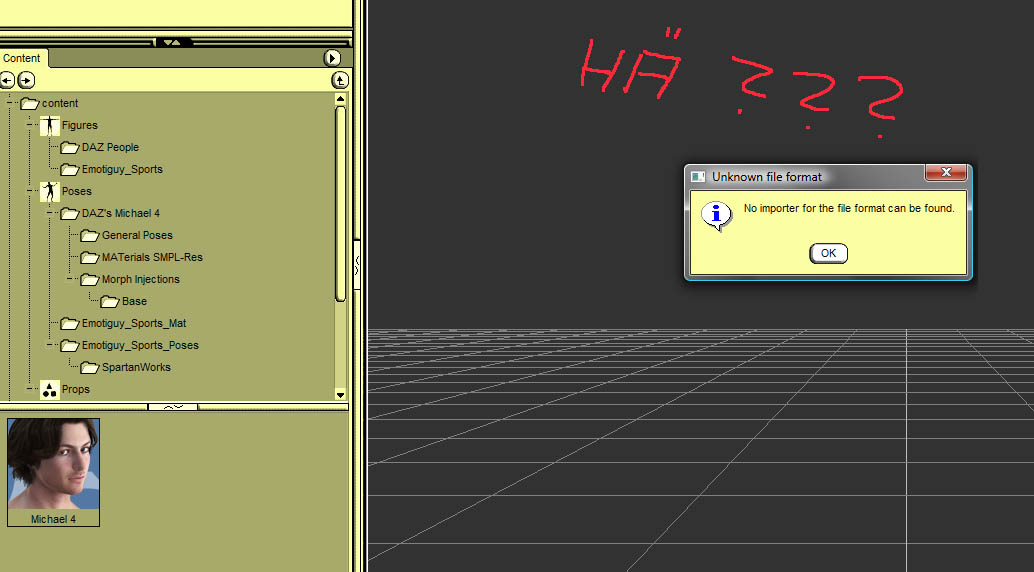Click the content root label
This screenshot has height=572, width=1034.
click(x=60, y=103)
